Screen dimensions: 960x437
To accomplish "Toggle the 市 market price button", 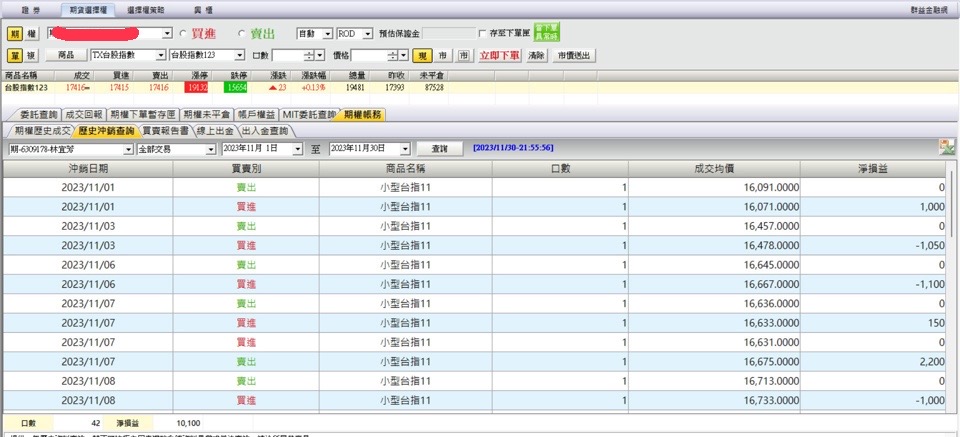I will [x=443, y=55].
